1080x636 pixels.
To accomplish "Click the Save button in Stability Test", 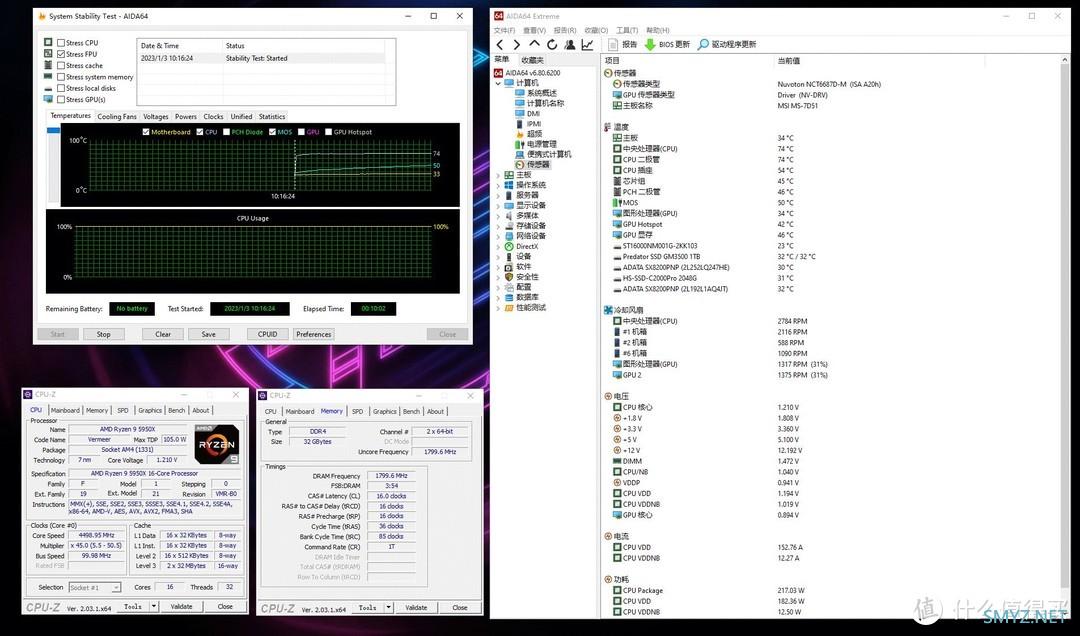I will point(209,334).
